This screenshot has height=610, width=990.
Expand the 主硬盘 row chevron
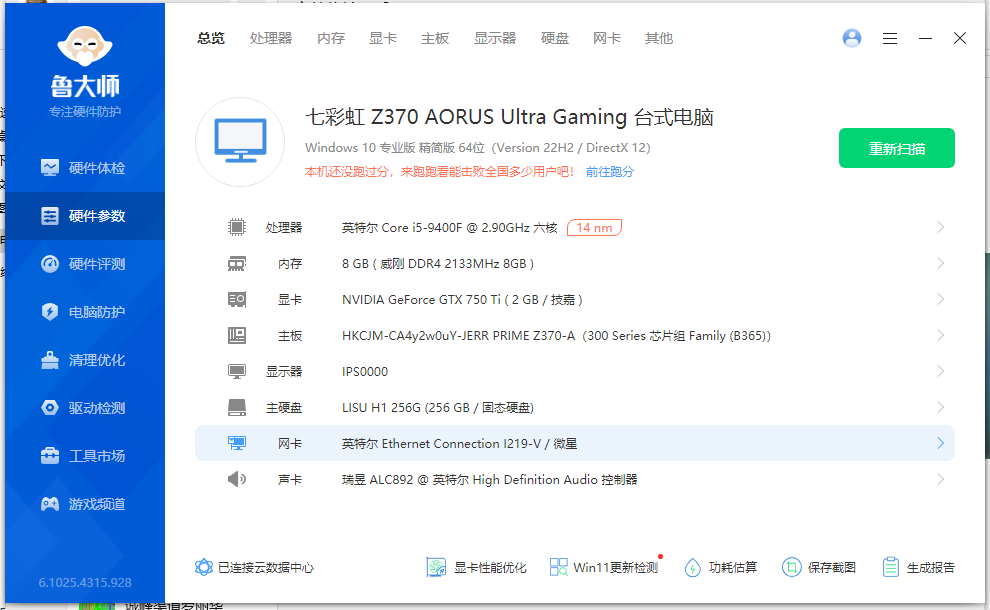tap(940, 408)
